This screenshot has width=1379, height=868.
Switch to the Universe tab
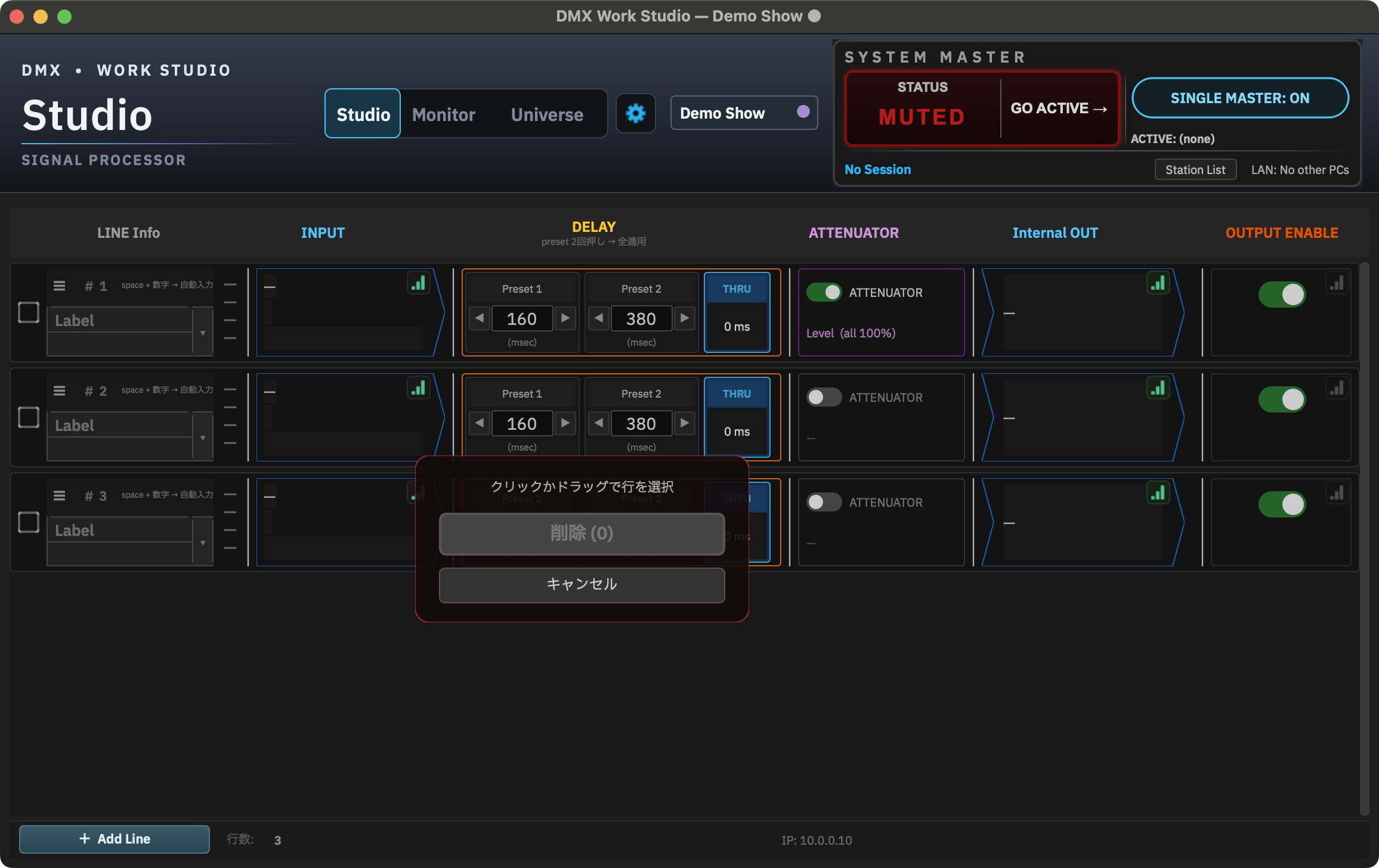pyautogui.click(x=547, y=114)
